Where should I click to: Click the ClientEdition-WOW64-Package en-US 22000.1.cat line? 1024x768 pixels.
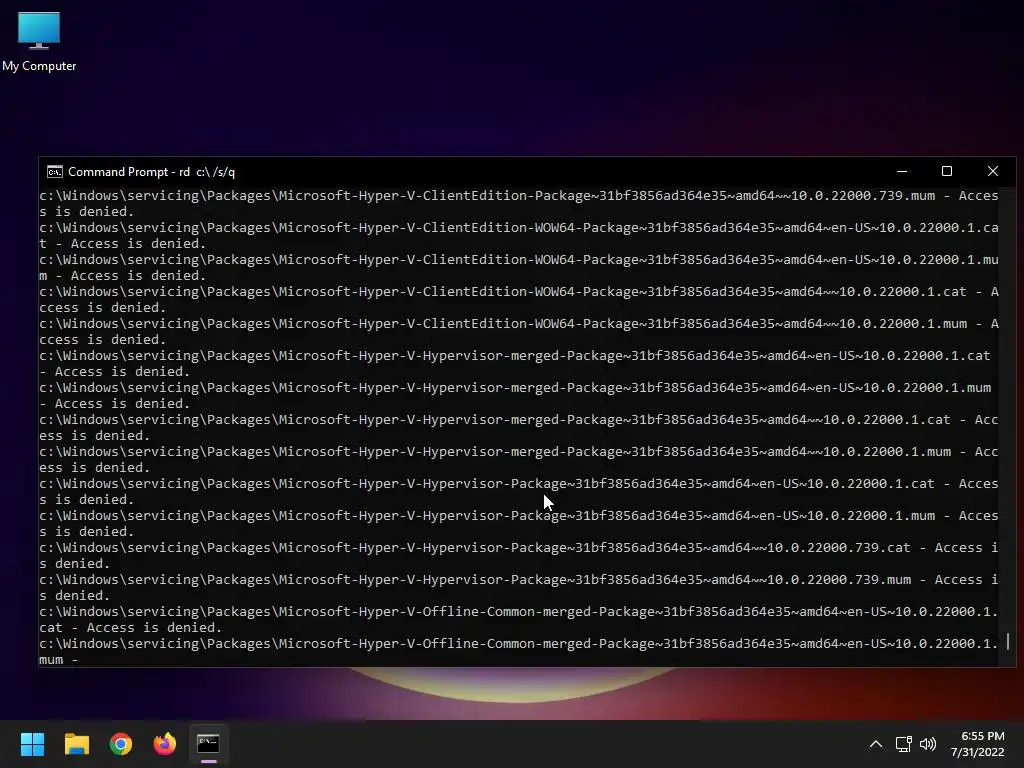pos(519,235)
